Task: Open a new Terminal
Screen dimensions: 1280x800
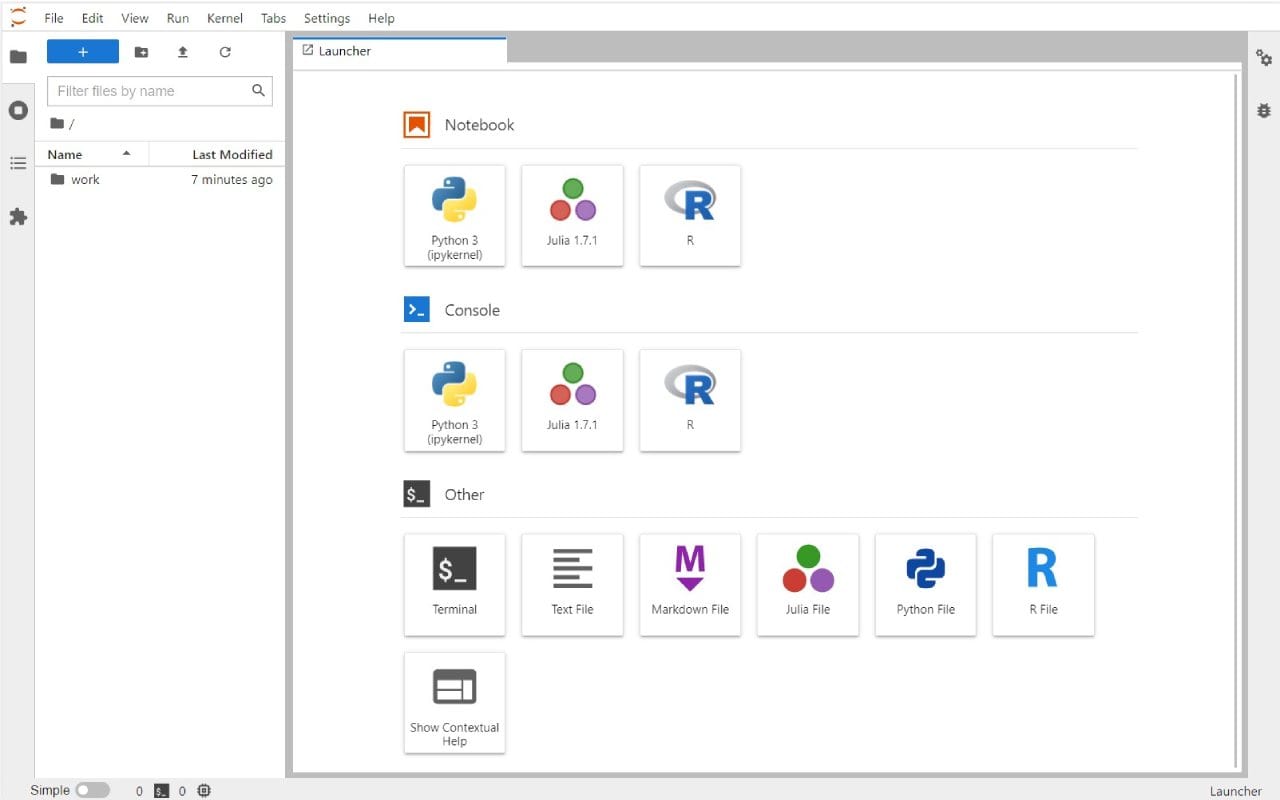Action: 455,584
